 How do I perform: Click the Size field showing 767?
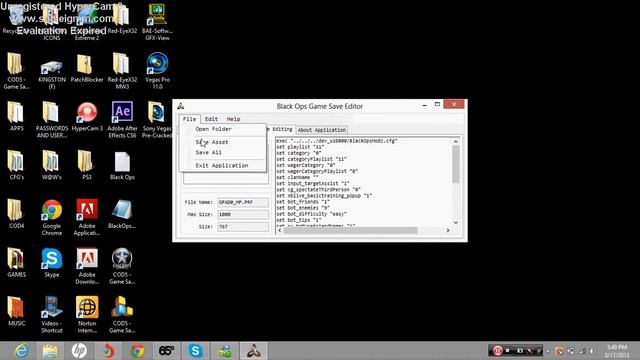pos(243,227)
